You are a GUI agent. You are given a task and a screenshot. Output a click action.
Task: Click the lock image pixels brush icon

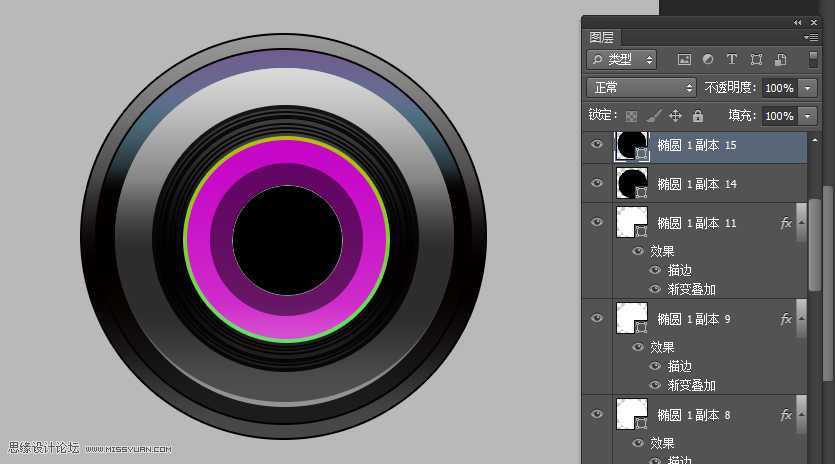click(653, 116)
